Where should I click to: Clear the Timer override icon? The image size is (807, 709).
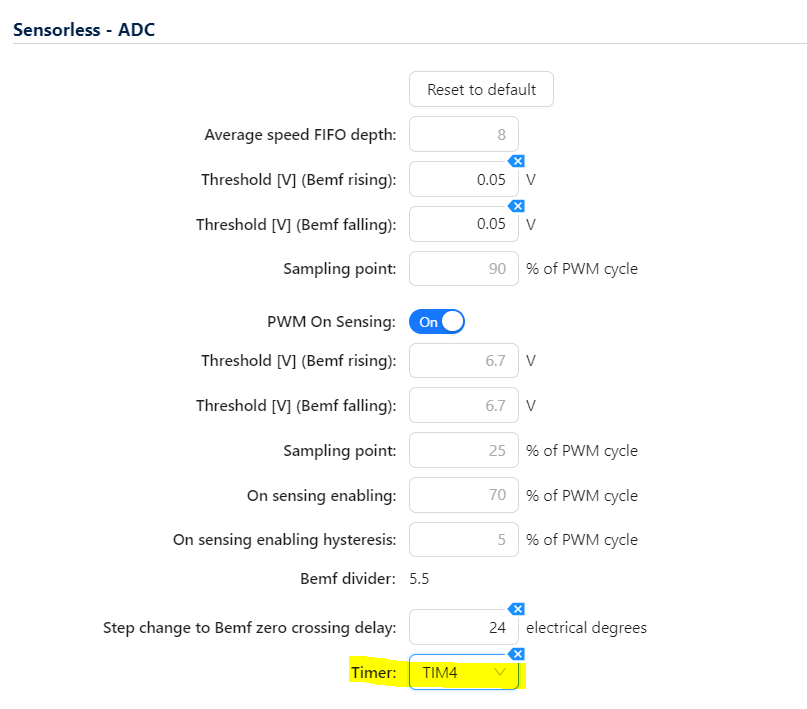[x=517, y=654]
